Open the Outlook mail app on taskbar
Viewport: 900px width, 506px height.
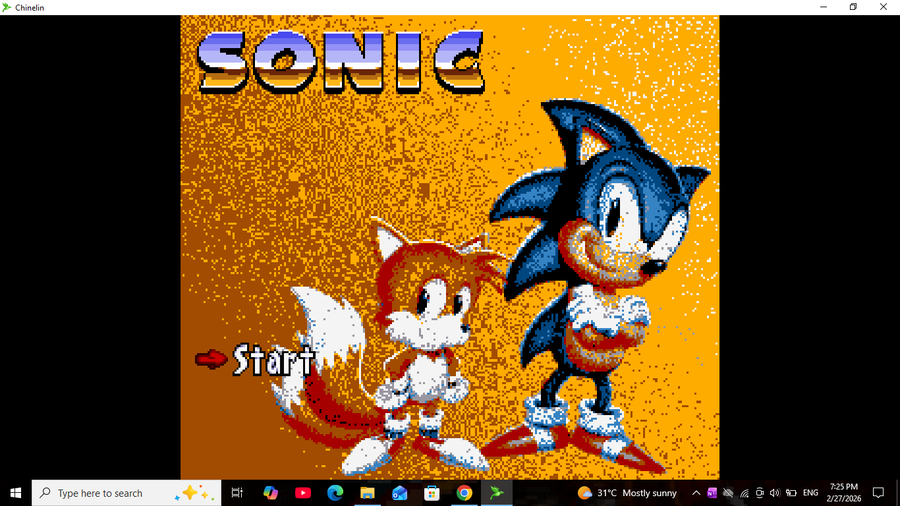(399, 493)
